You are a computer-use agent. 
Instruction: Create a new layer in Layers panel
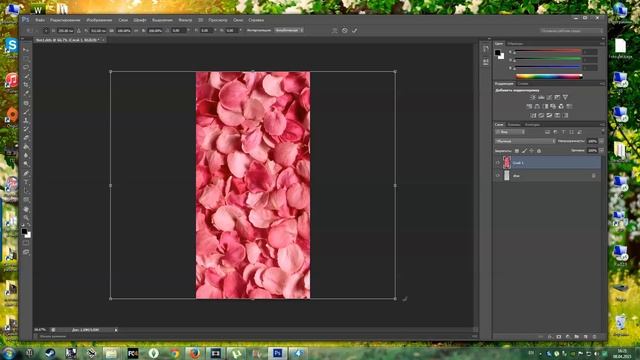(x=585, y=337)
